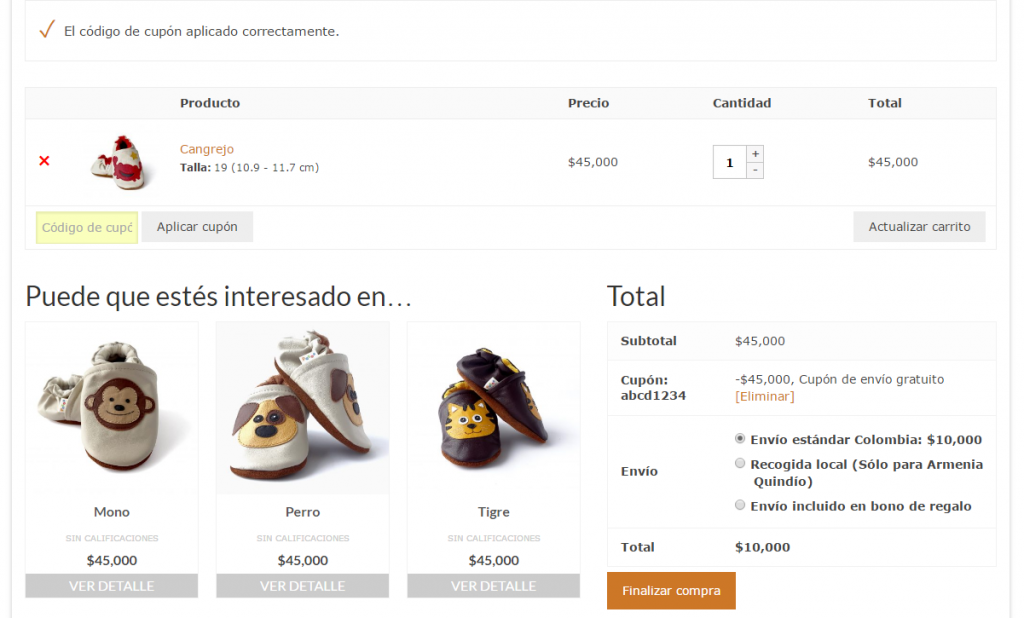Image resolution: width=1024 pixels, height=618 pixels.
Task: Decrease quantity with minus button
Action: [755, 170]
